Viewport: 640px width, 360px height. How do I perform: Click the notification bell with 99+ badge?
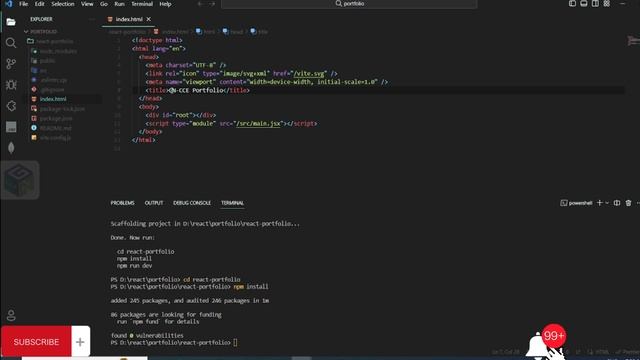tap(545, 341)
